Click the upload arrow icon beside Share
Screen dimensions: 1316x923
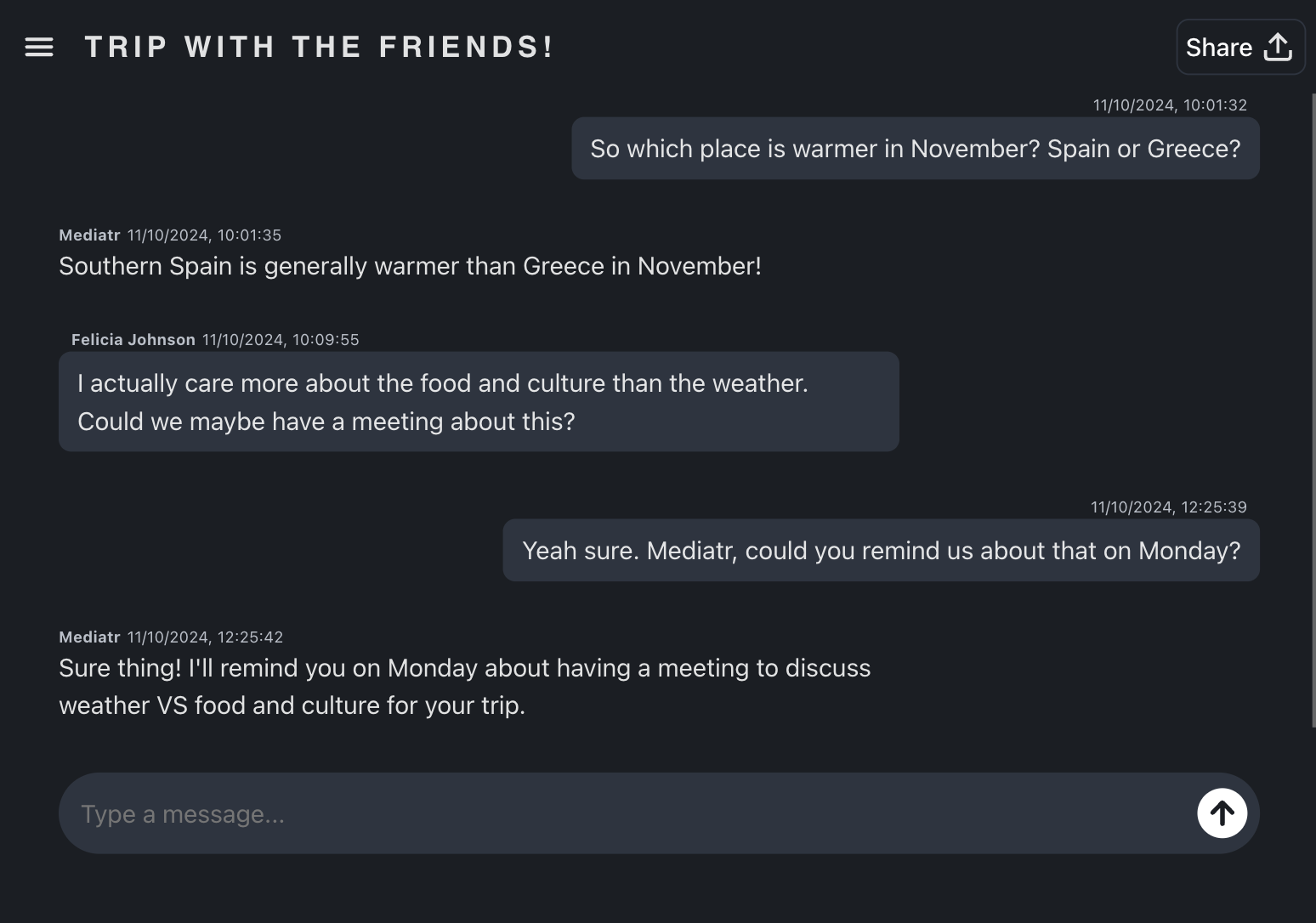[1277, 48]
